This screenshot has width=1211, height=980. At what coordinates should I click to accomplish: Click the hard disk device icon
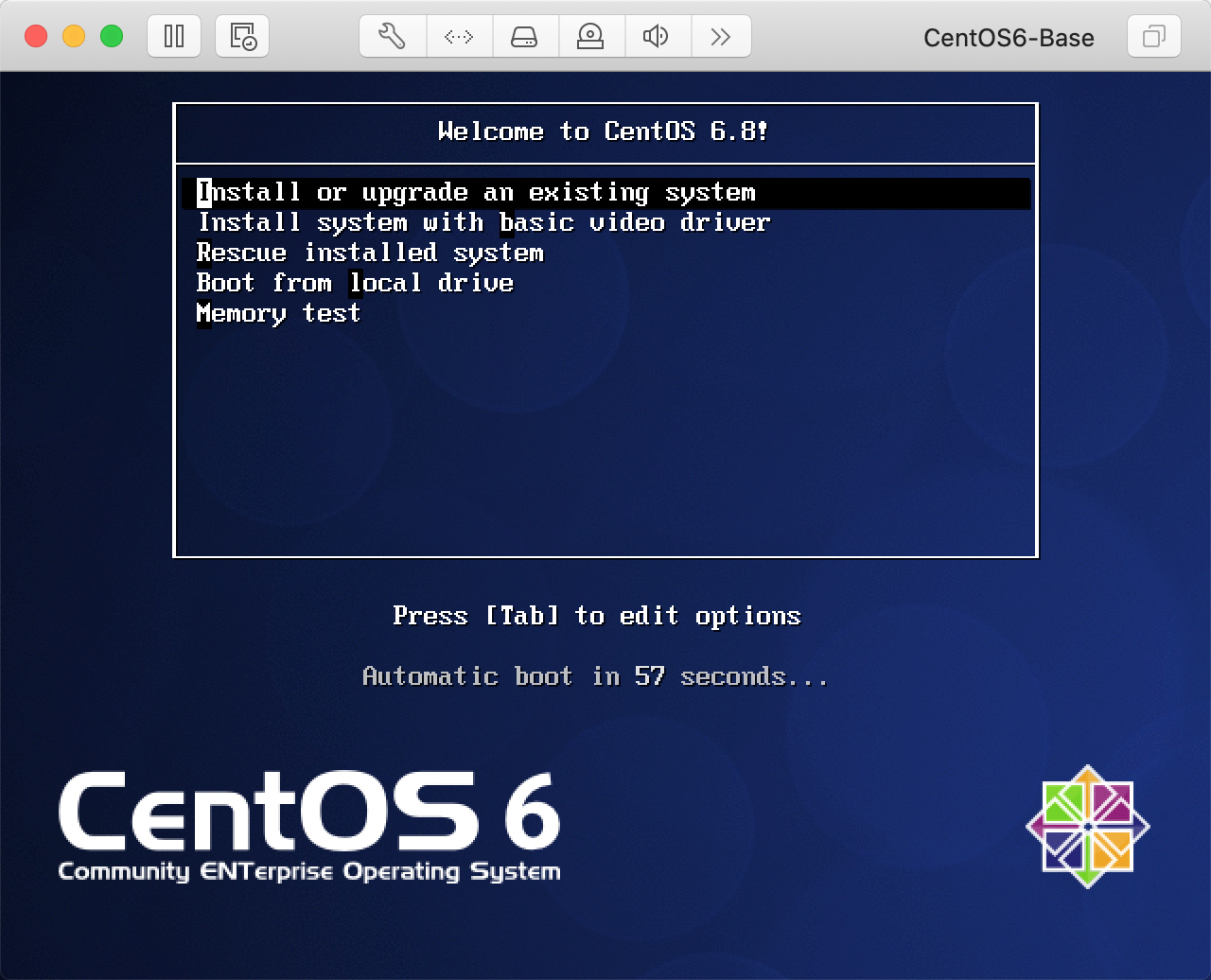coord(524,37)
